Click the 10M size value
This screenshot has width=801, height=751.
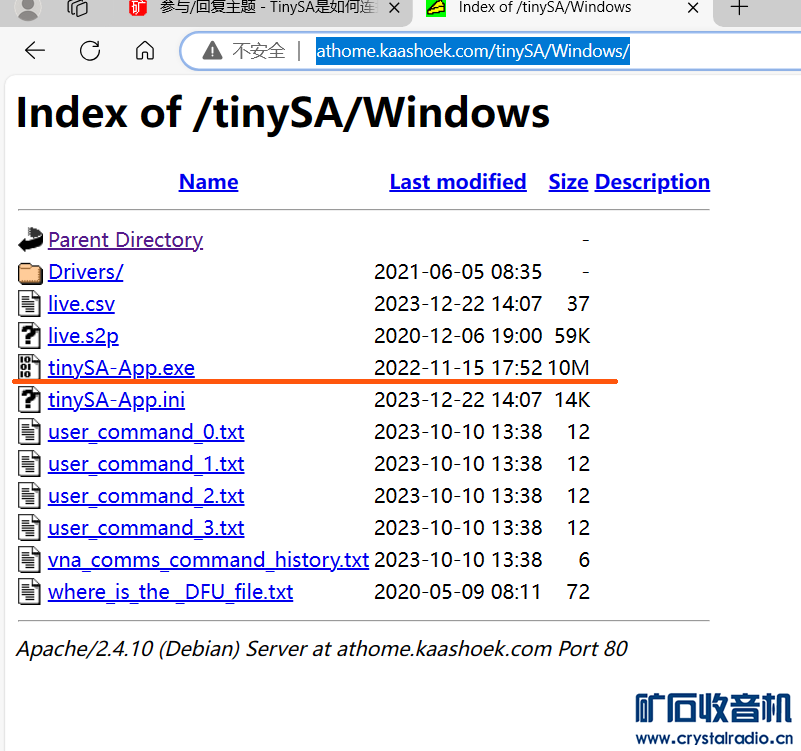tap(569, 368)
